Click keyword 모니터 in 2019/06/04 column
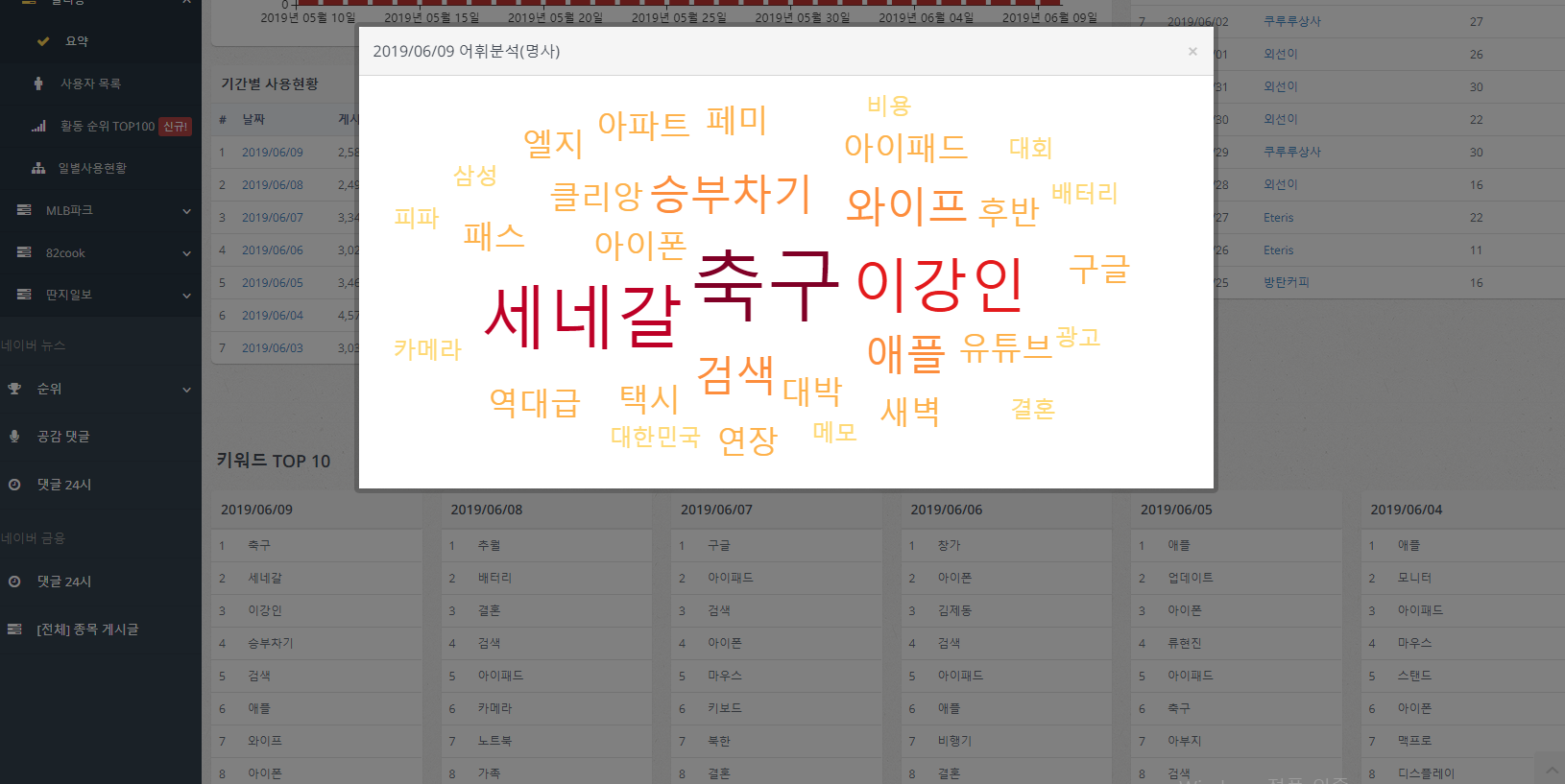1565x784 pixels. [x=1414, y=578]
